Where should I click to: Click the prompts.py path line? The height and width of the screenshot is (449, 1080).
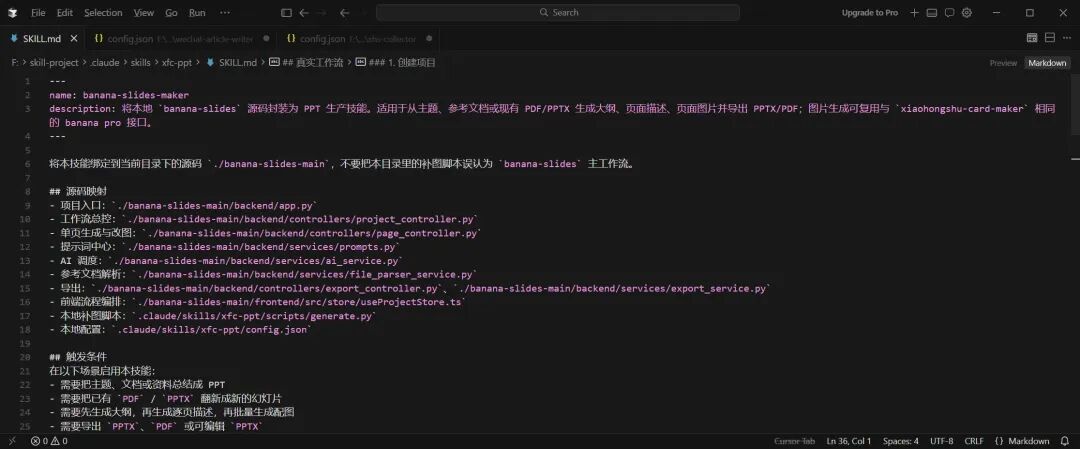click(x=225, y=247)
